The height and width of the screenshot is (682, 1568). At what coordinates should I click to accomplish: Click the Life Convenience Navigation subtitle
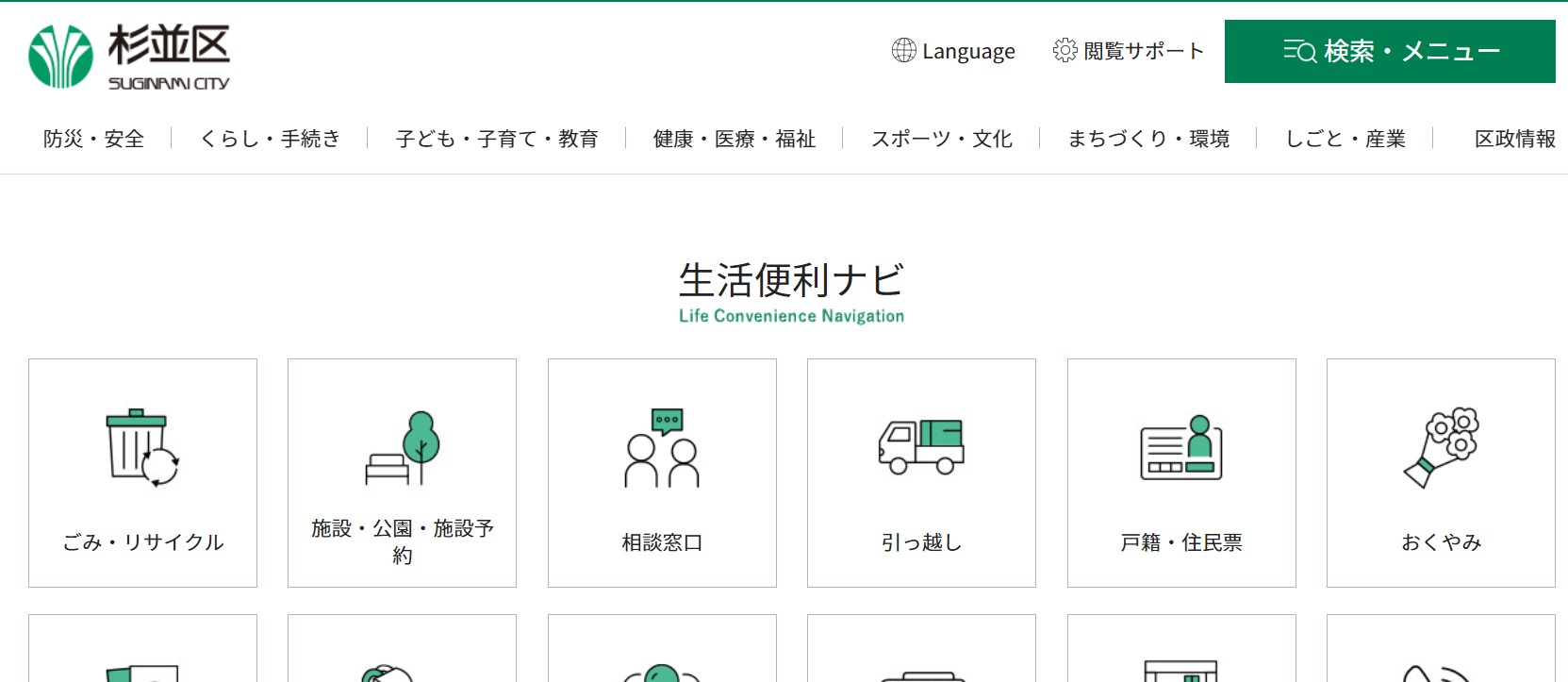[x=791, y=316]
